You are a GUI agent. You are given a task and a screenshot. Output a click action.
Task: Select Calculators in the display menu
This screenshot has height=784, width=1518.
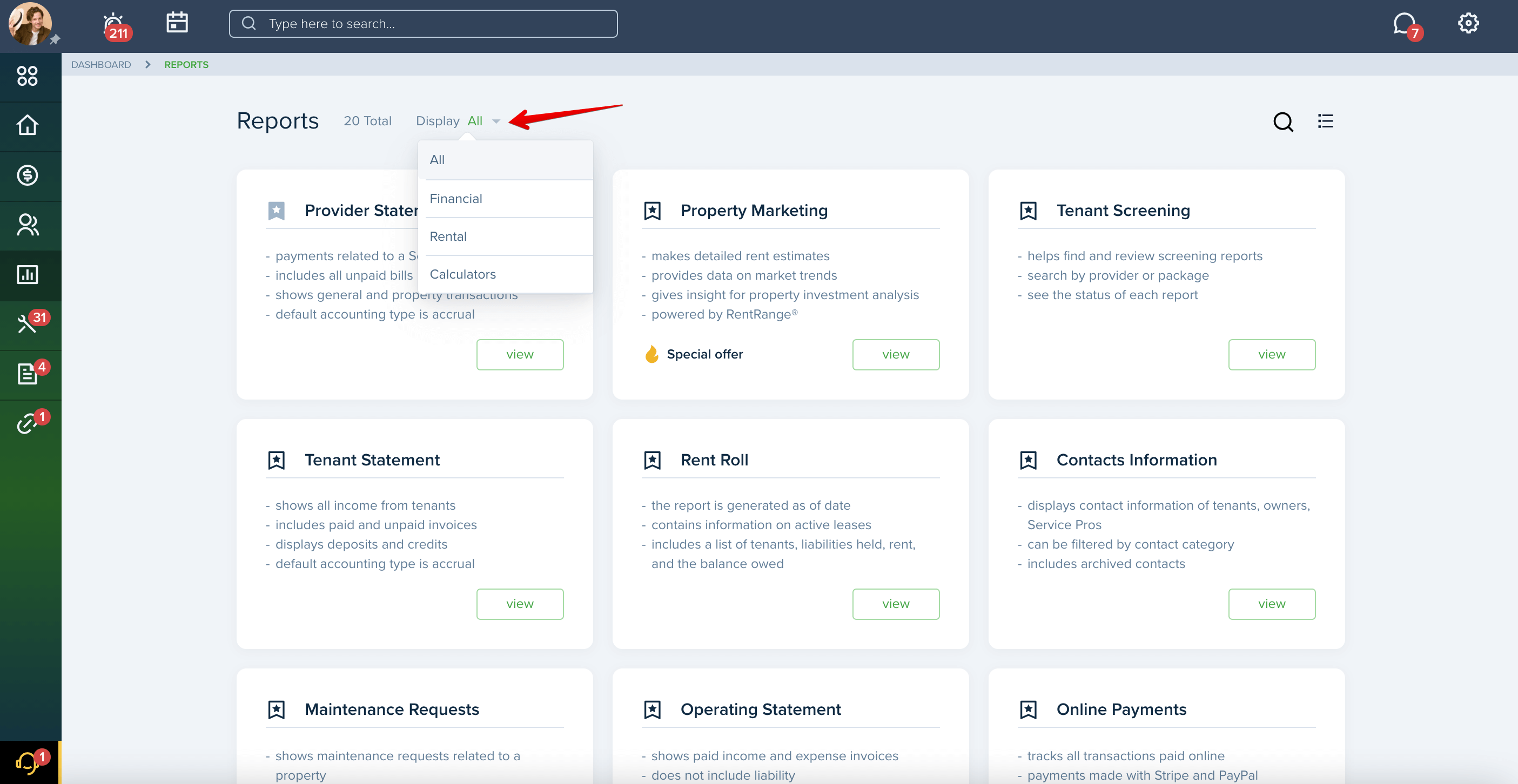(x=505, y=274)
